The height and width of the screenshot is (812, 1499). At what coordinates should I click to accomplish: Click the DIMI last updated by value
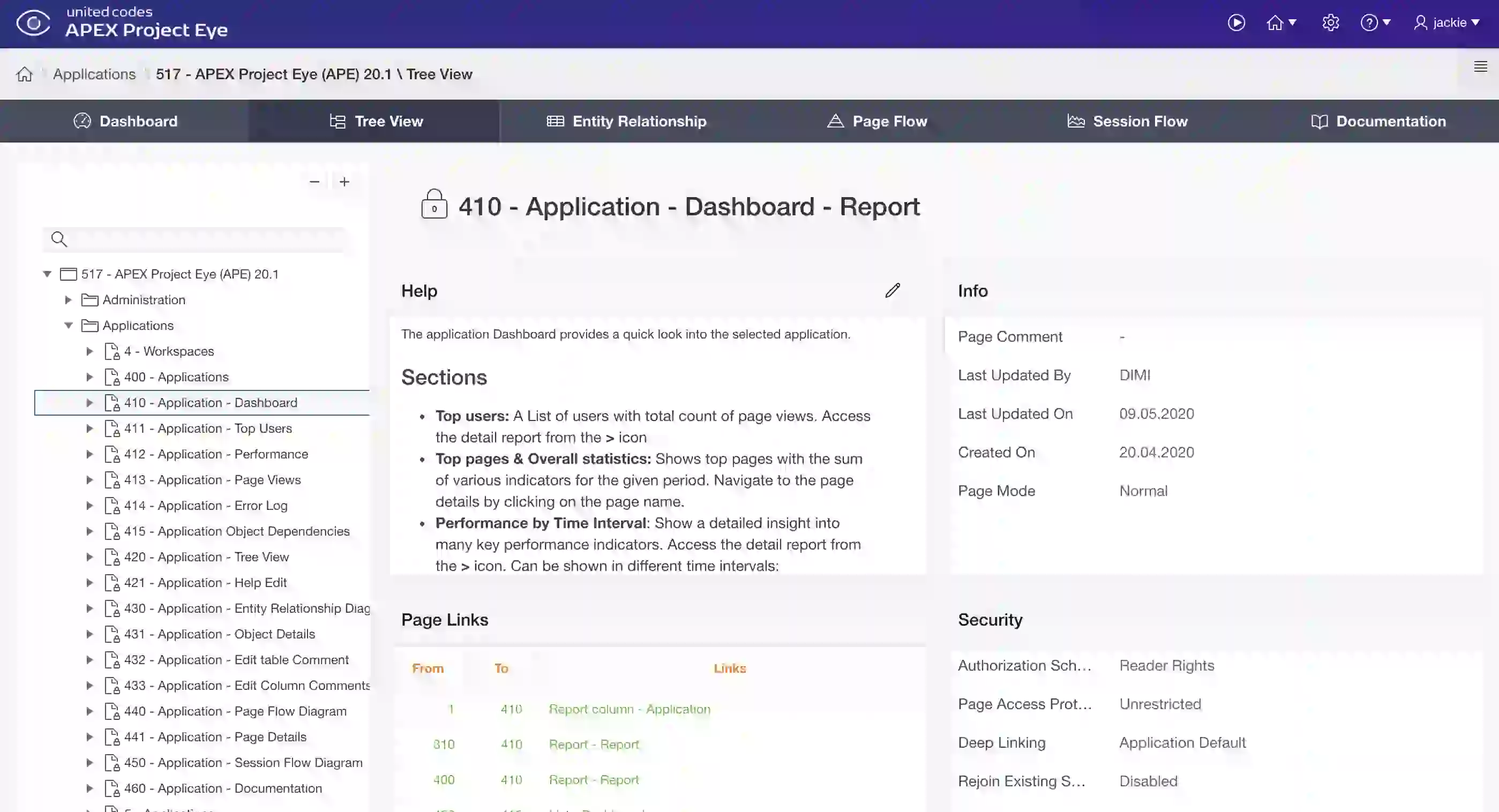(1135, 375)
